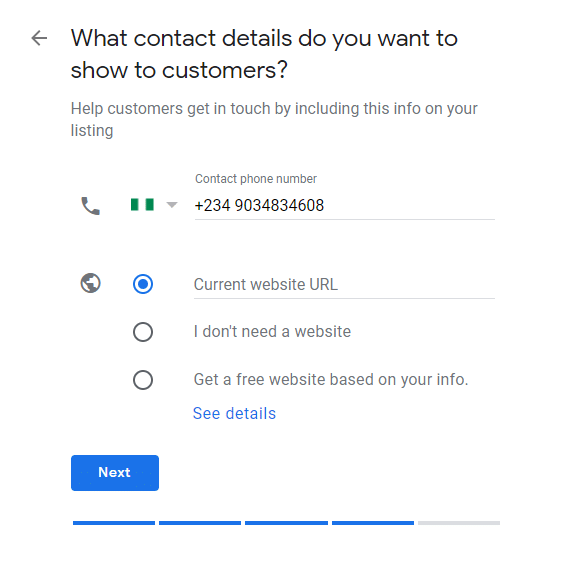
Task: Click the Nigeria flag icon
Action: coord(142,205)
